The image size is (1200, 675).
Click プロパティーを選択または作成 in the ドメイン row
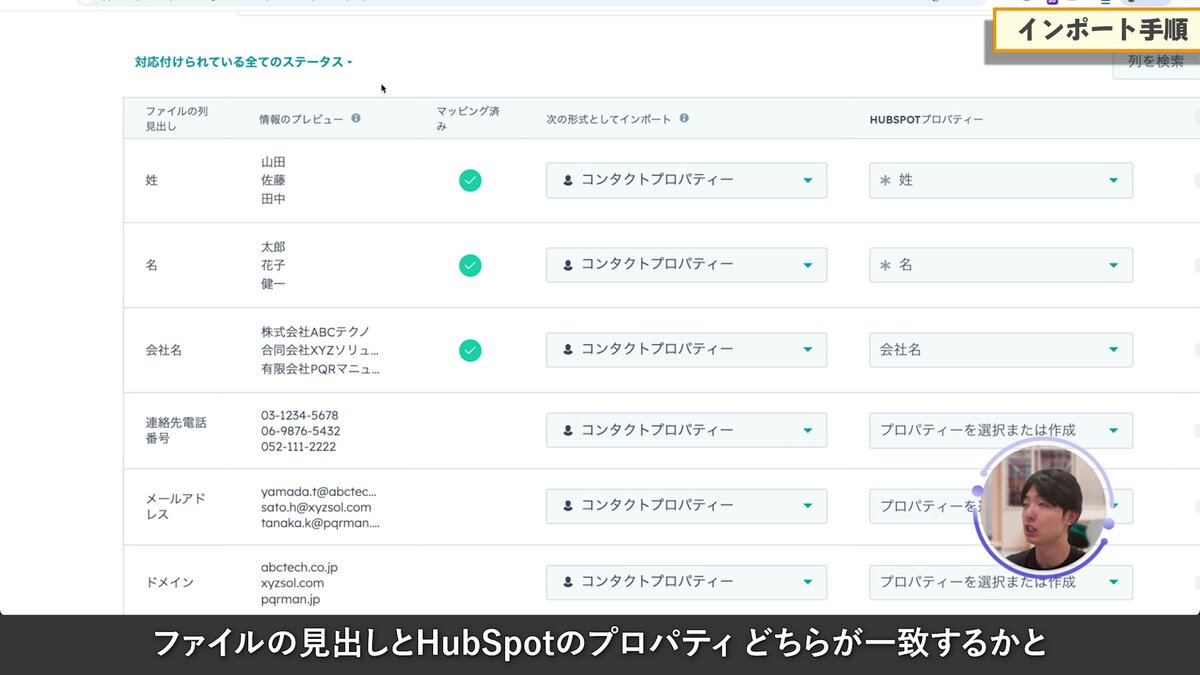click(x=1000, y=582)
